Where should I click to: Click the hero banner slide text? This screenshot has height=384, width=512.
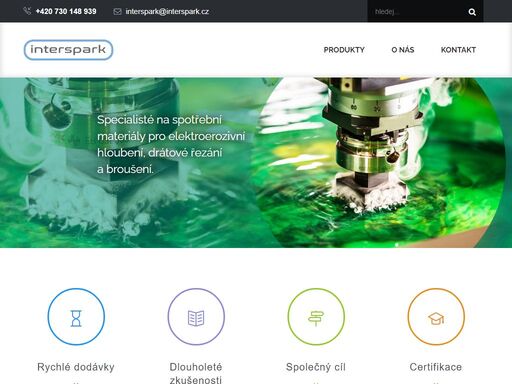click(x=171, y=144)
